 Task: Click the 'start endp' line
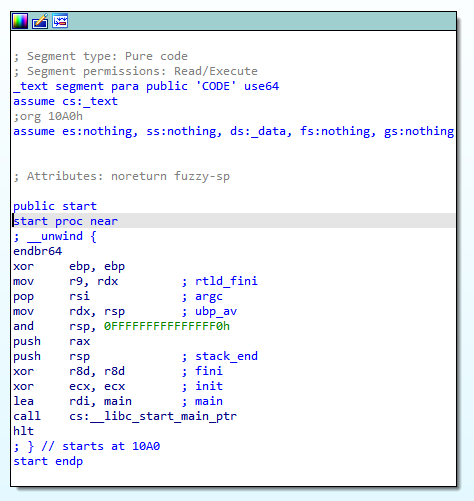pyautogui.click(x=48, y=461)
